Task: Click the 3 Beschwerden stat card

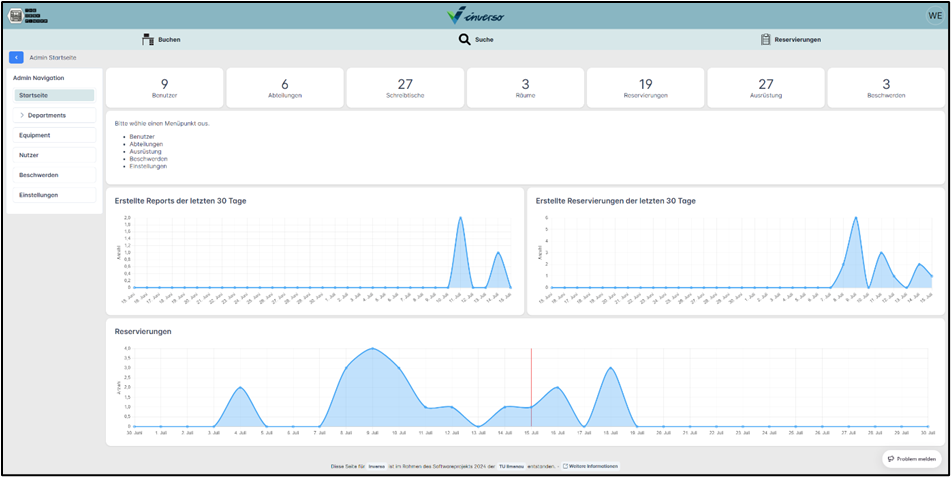Action: tap(886, 87)
